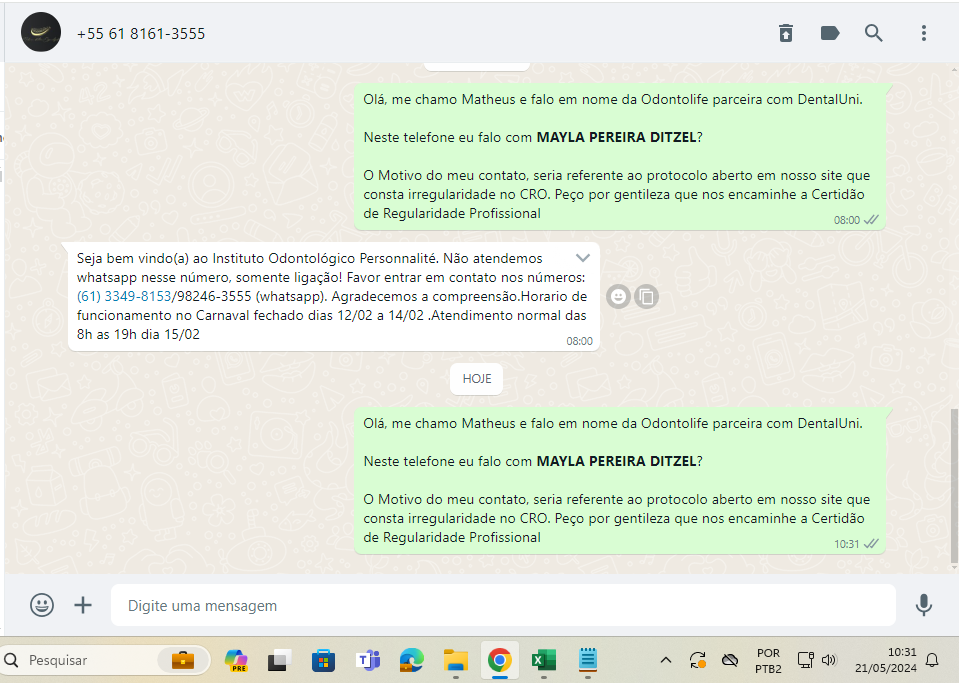Search within this conversation
This screenshot has width=959, height=683.
pyautogui.click(x=874, y=33)
